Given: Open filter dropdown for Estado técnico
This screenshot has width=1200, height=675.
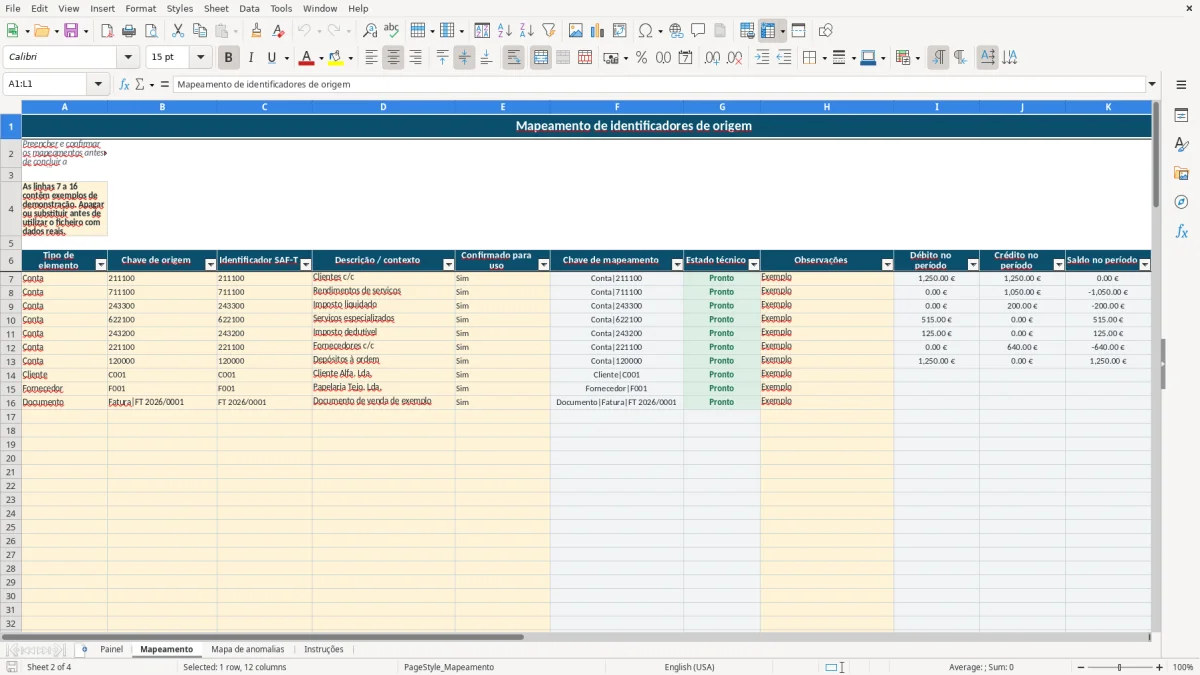Looking at the screenshot, I should pos(753,264).
